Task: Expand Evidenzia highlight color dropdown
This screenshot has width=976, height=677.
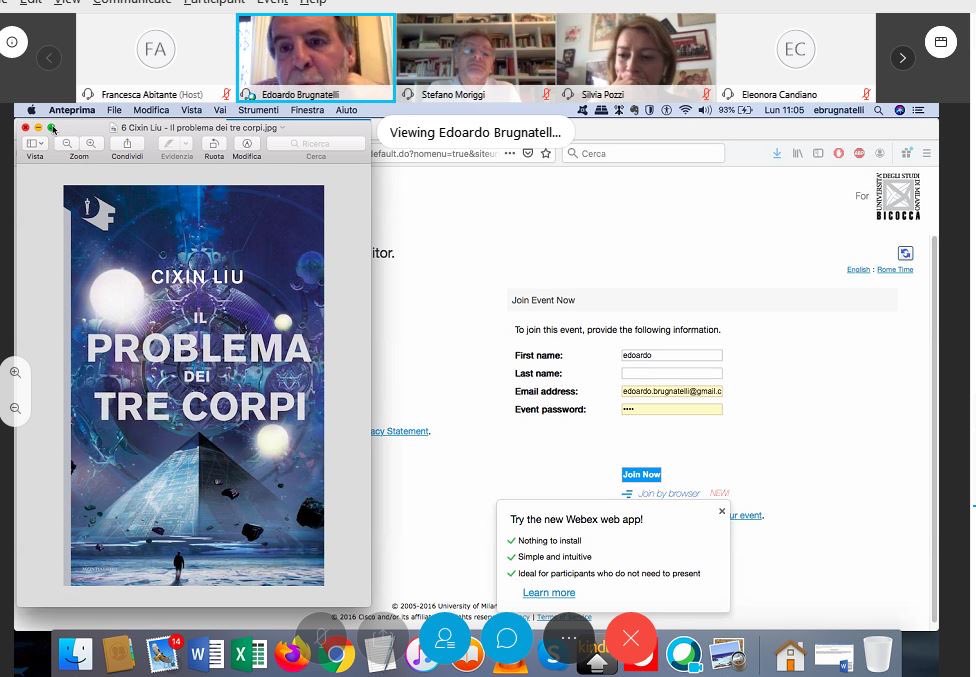Action: [185, 144]
